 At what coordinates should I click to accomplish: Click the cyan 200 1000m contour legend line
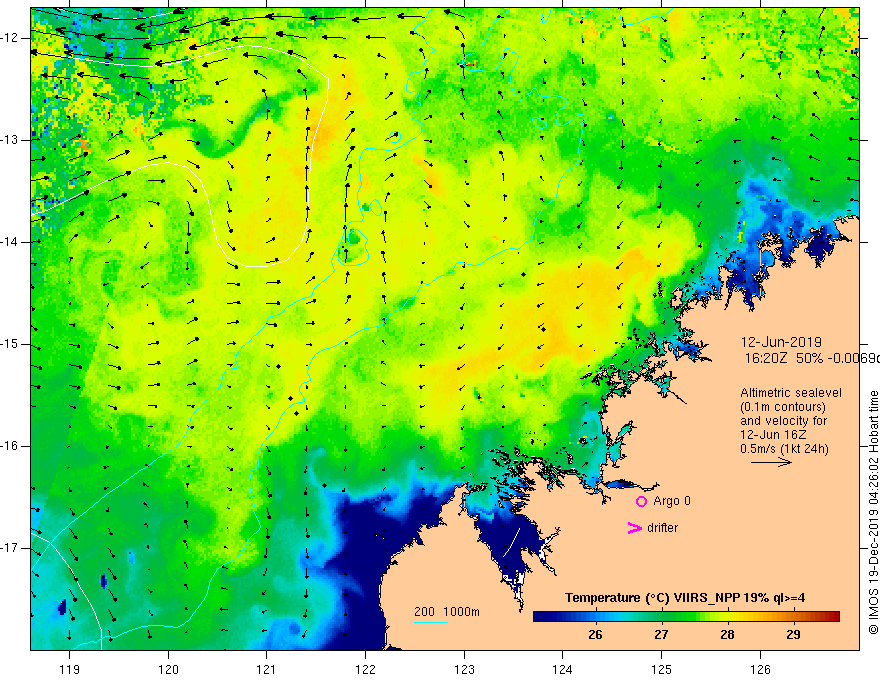tap(430, 622)
